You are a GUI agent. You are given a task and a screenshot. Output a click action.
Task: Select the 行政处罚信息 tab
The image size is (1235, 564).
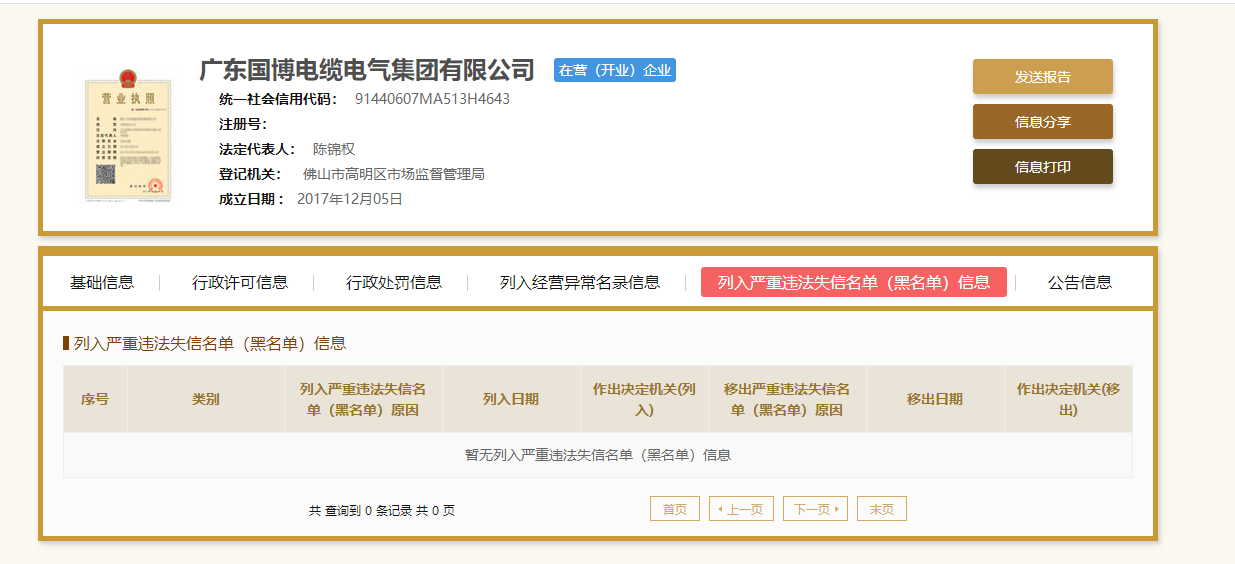394,282
